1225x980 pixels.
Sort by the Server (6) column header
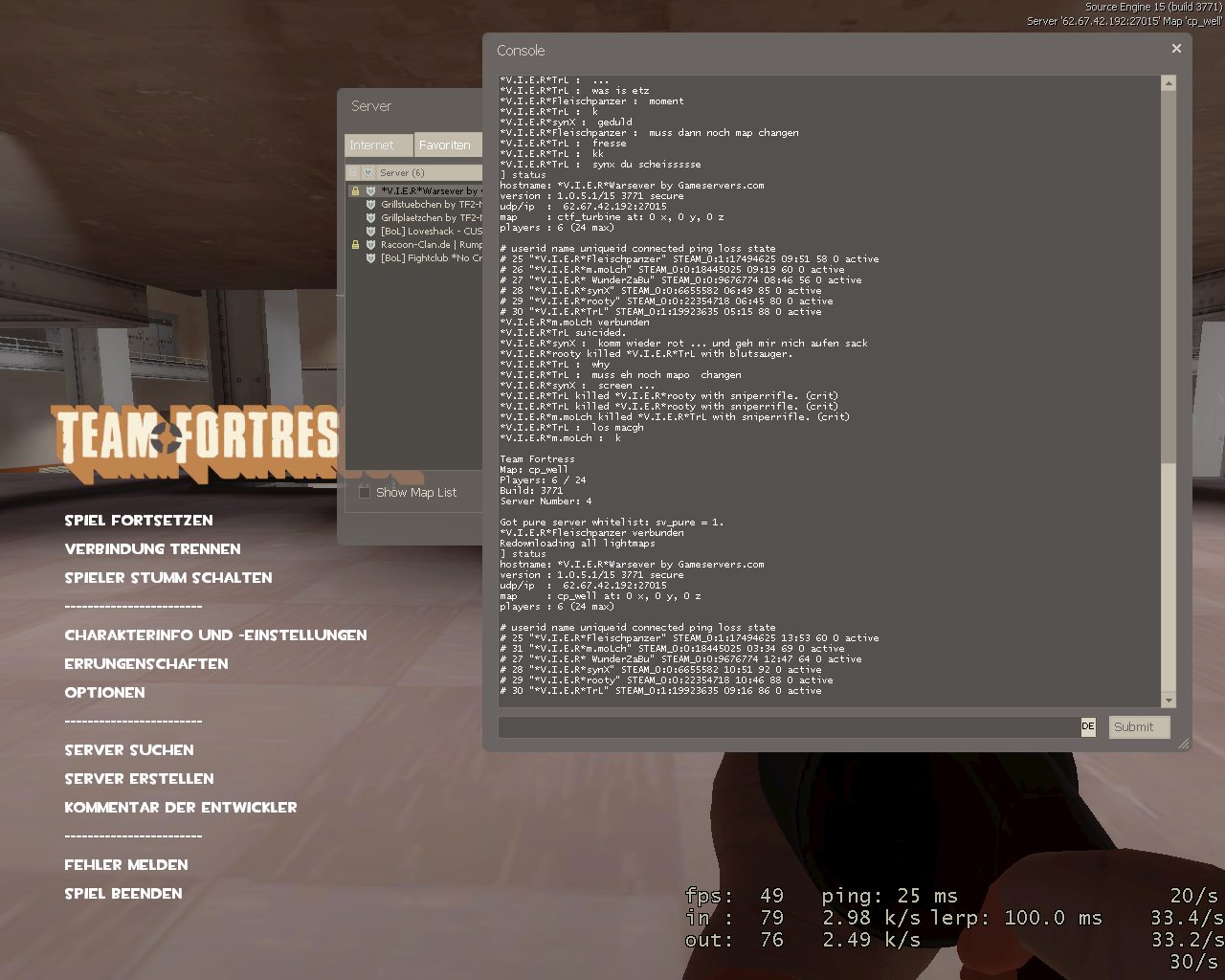coord(429,172)
